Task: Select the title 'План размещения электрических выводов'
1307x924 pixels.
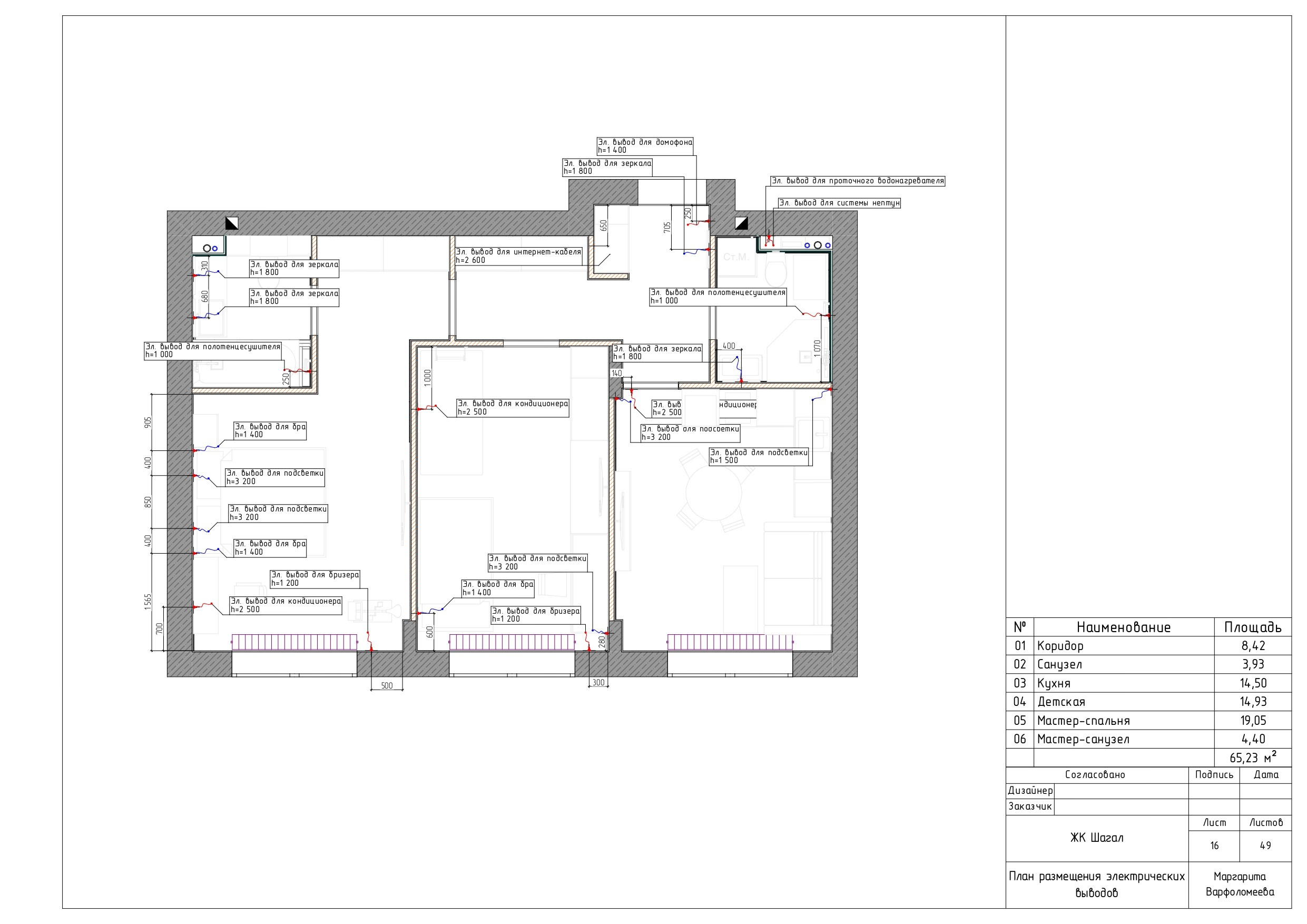Action: pyautogui.click(x=1096, y=884)
